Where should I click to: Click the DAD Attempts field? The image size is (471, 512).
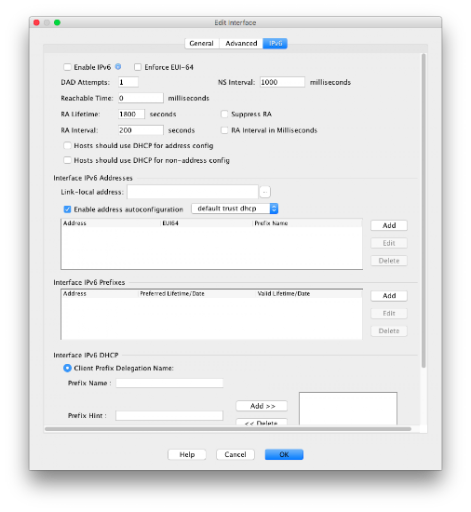[x=128, y=82]
